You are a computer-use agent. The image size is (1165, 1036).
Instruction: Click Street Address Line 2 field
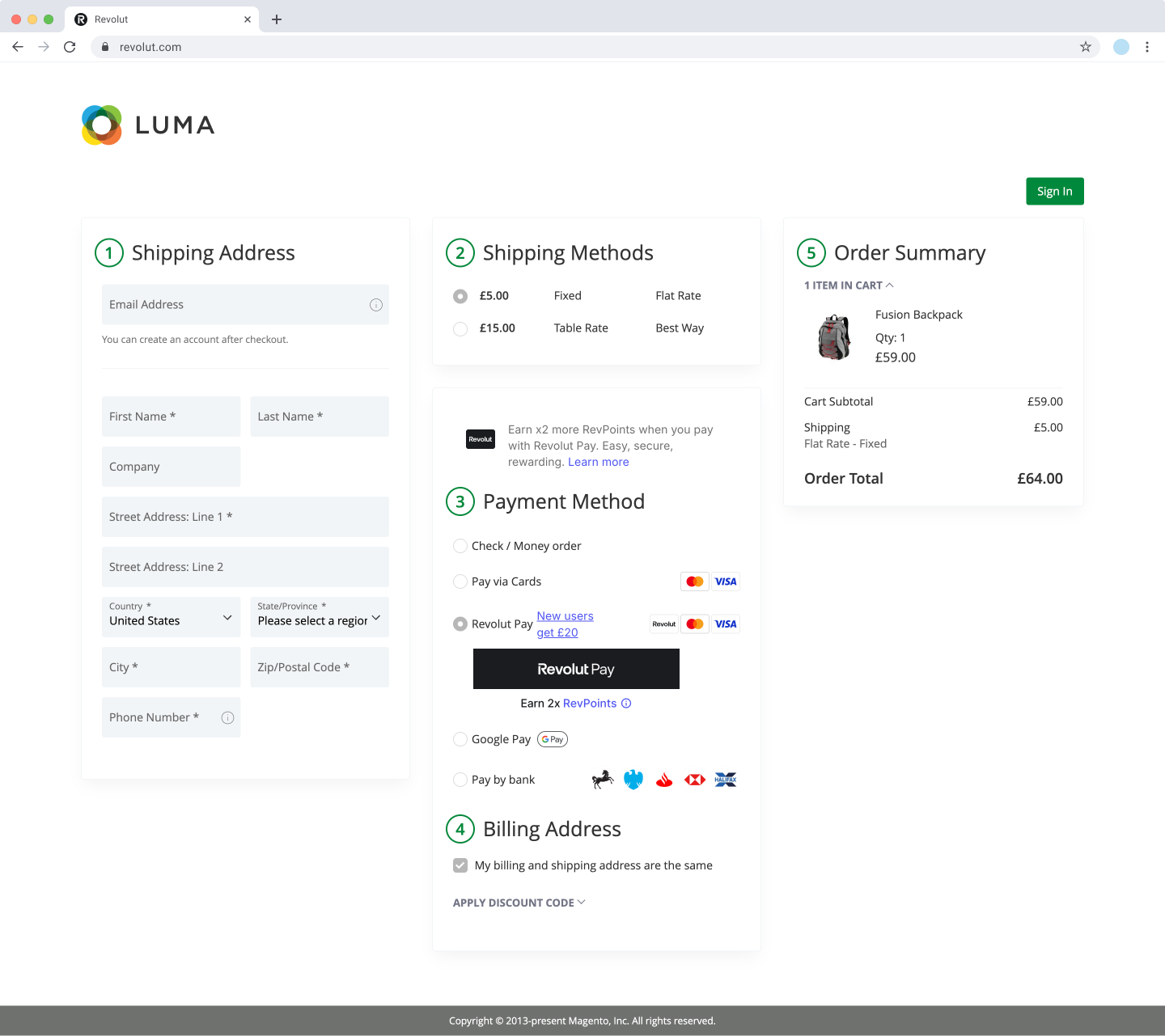(245, 567)
